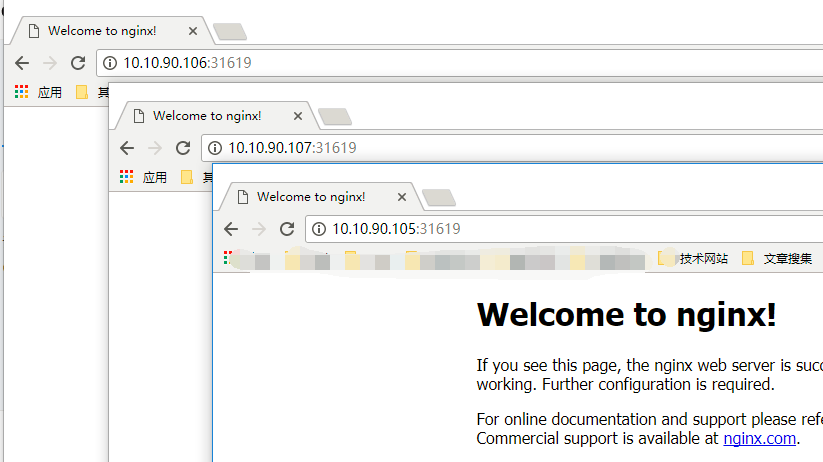
Task: Open the 文章搜集 bookmark folder
Action: pyautogui.click(x=777, y=259)
